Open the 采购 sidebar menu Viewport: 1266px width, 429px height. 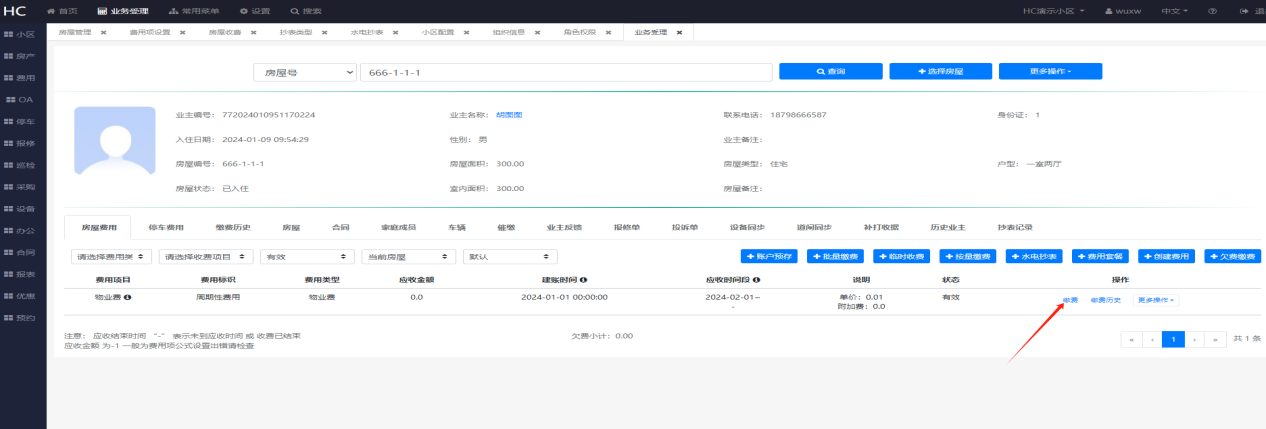click(x=20, y=187)
